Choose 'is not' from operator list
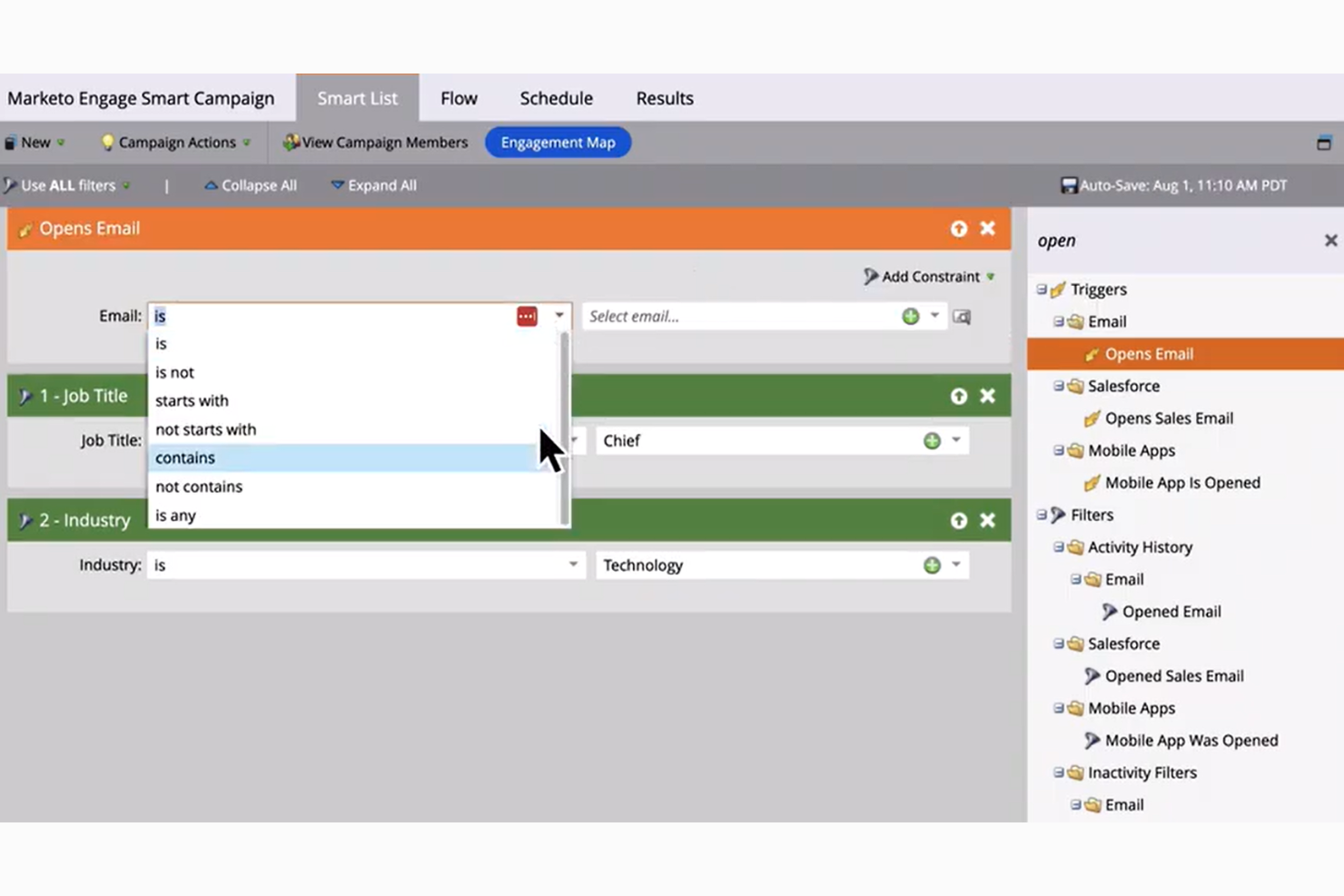Image resolution: width=1344 pixels, height=896 pixels. coord(354,372)
